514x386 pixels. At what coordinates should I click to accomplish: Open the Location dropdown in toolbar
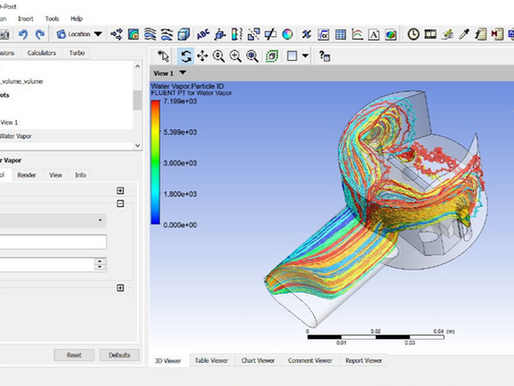point(79,34)
